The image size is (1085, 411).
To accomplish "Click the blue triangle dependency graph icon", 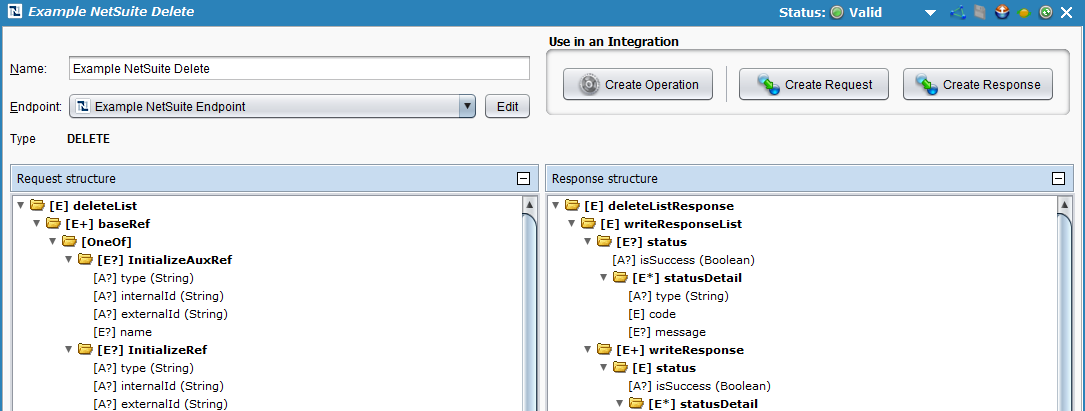I will point(957,13).
